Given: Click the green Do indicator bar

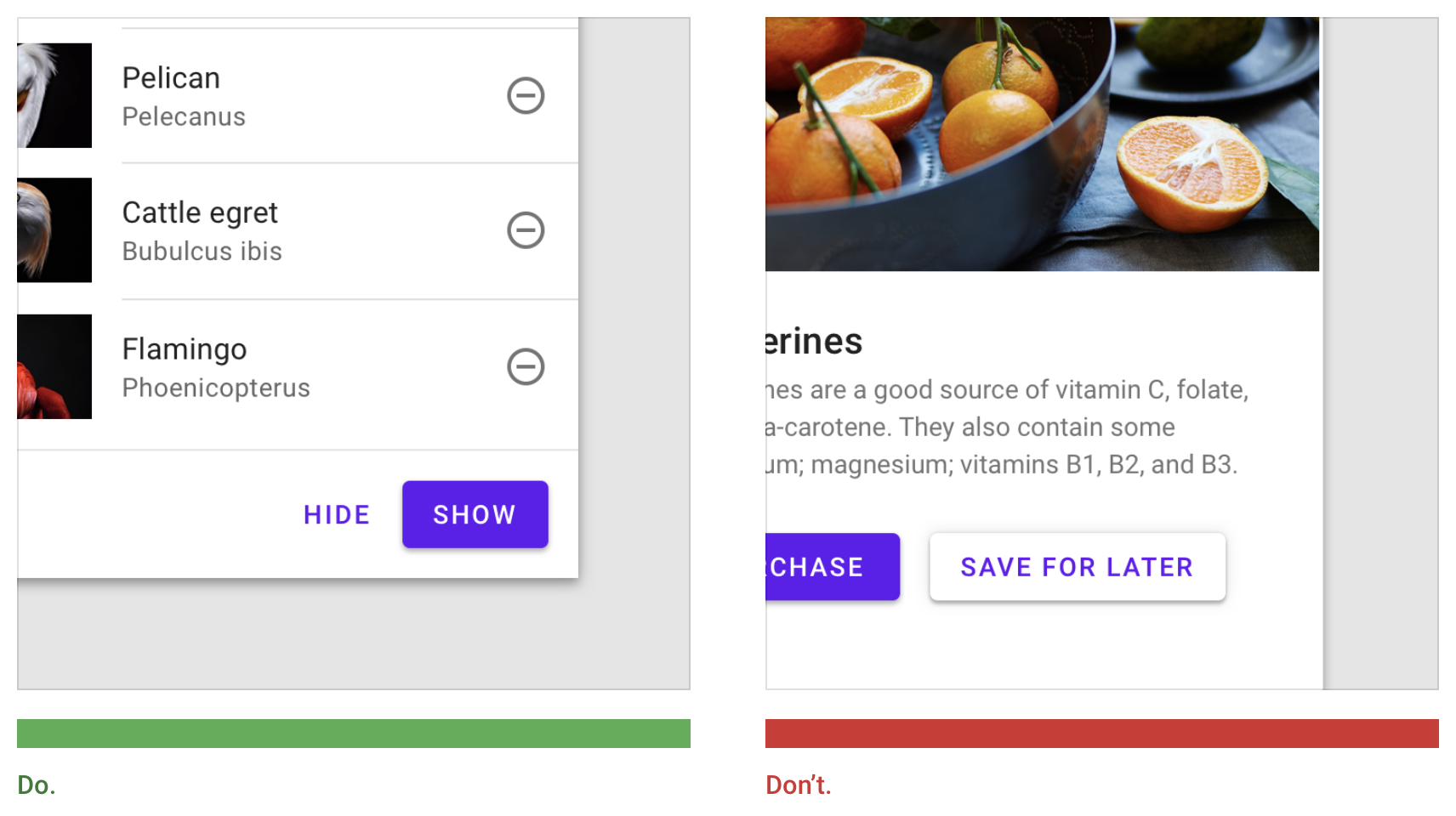Looking at the screenshot, I should pos(354,734).
